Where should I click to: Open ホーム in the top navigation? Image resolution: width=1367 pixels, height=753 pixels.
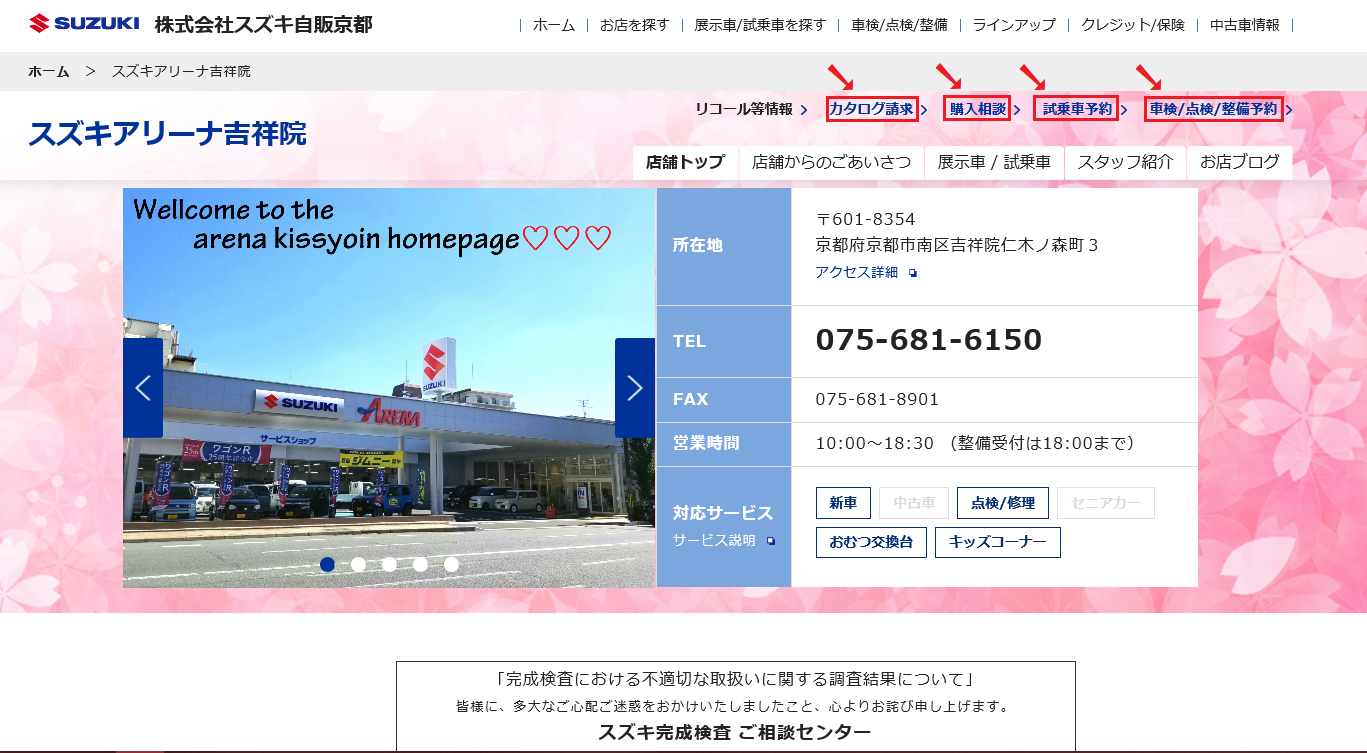pyautogui.click(x=554, y=25)
